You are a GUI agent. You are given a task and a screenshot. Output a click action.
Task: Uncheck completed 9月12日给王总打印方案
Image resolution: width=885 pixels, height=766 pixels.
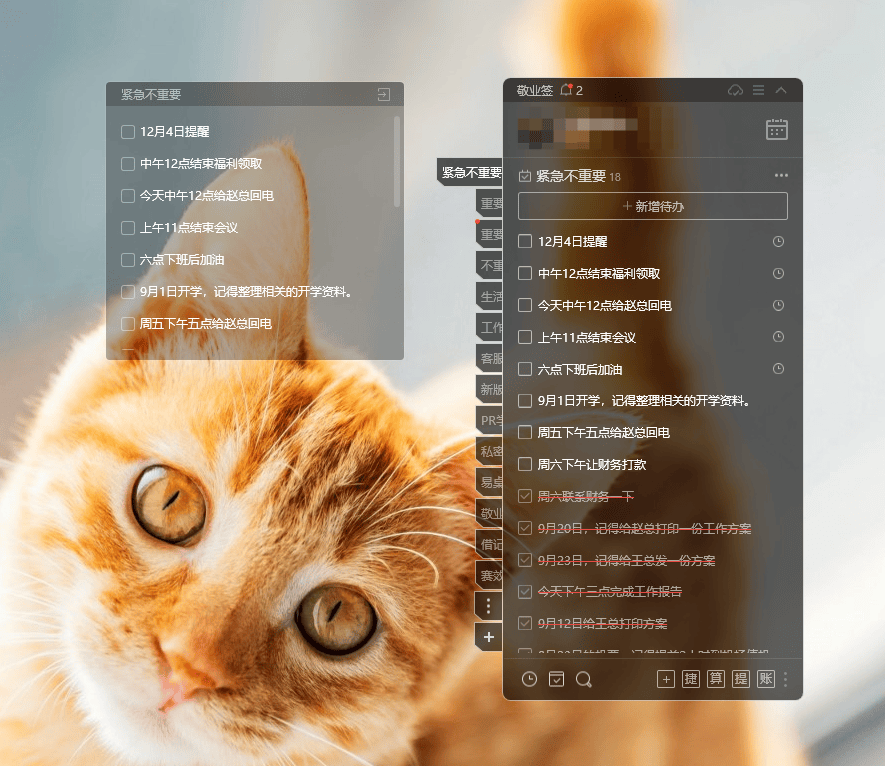point(525,623)
